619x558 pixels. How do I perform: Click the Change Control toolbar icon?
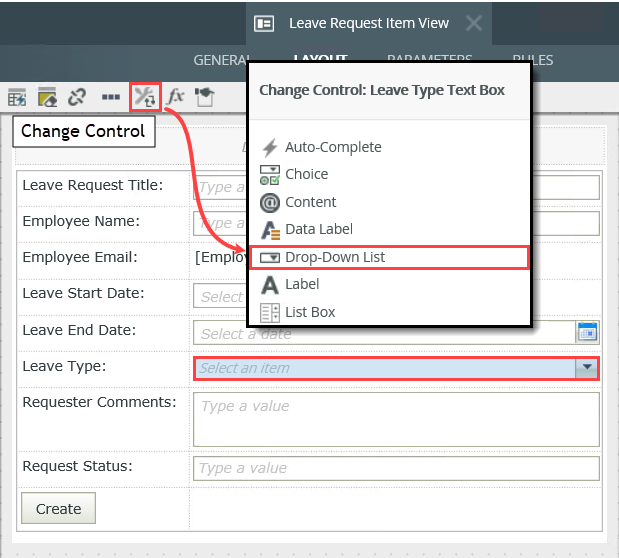tap(145, 97)
